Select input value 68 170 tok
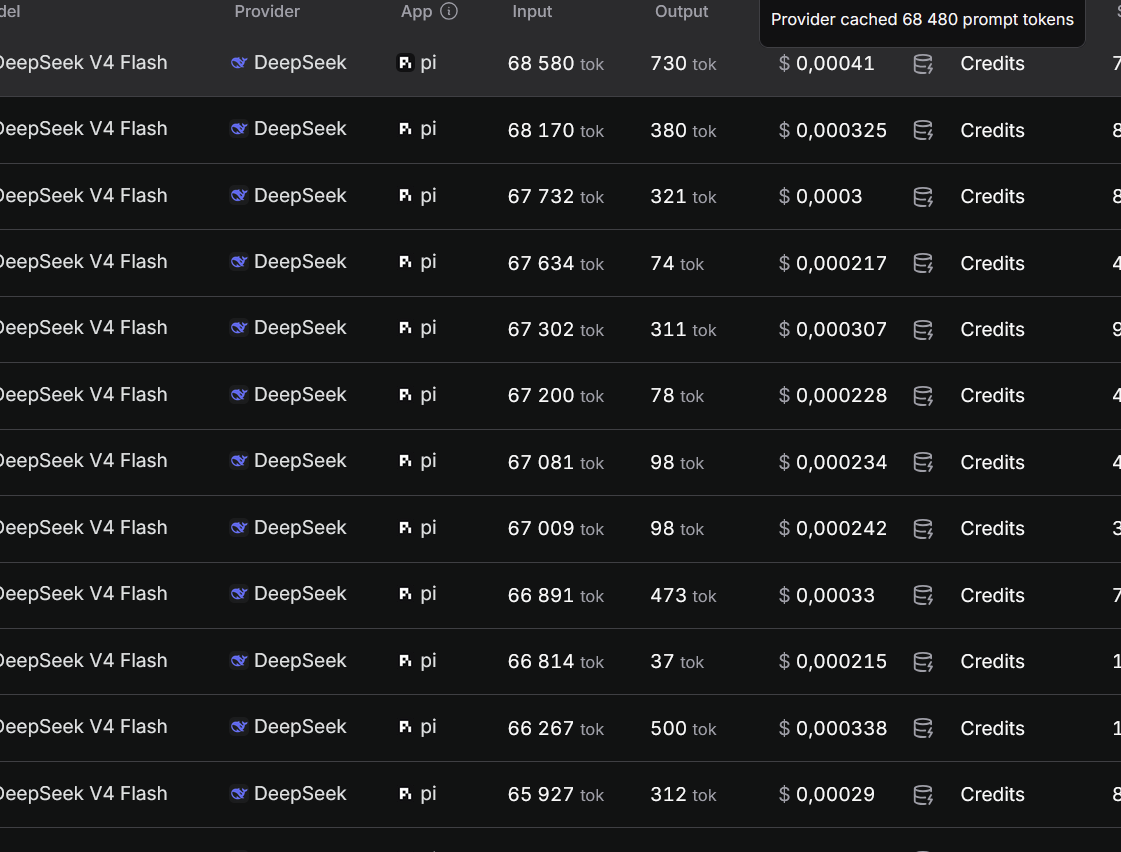Image resolution: width=1121 pixels, height=852 pixels. point(555,130)
